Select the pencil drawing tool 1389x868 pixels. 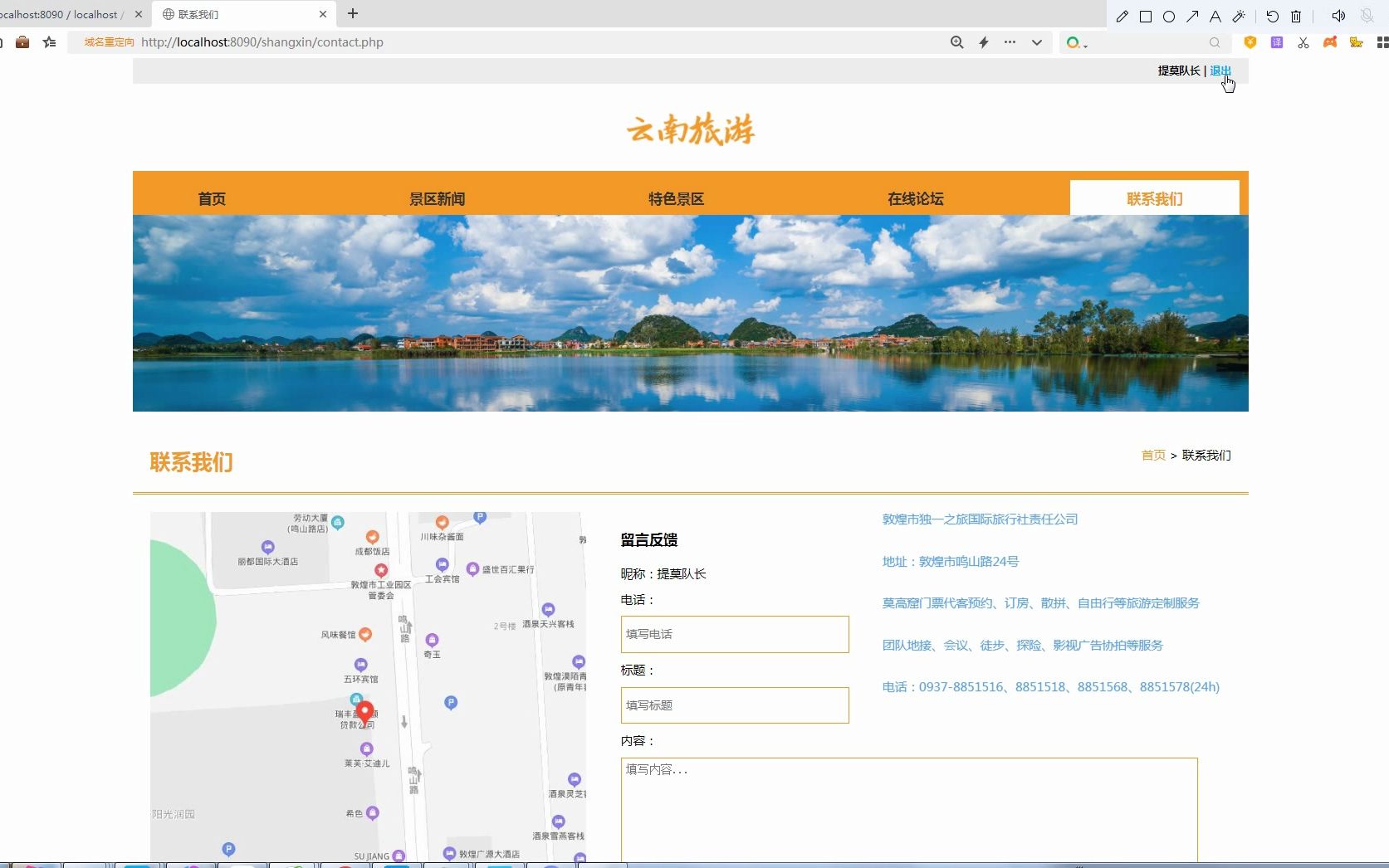(x=1122, y=17)
